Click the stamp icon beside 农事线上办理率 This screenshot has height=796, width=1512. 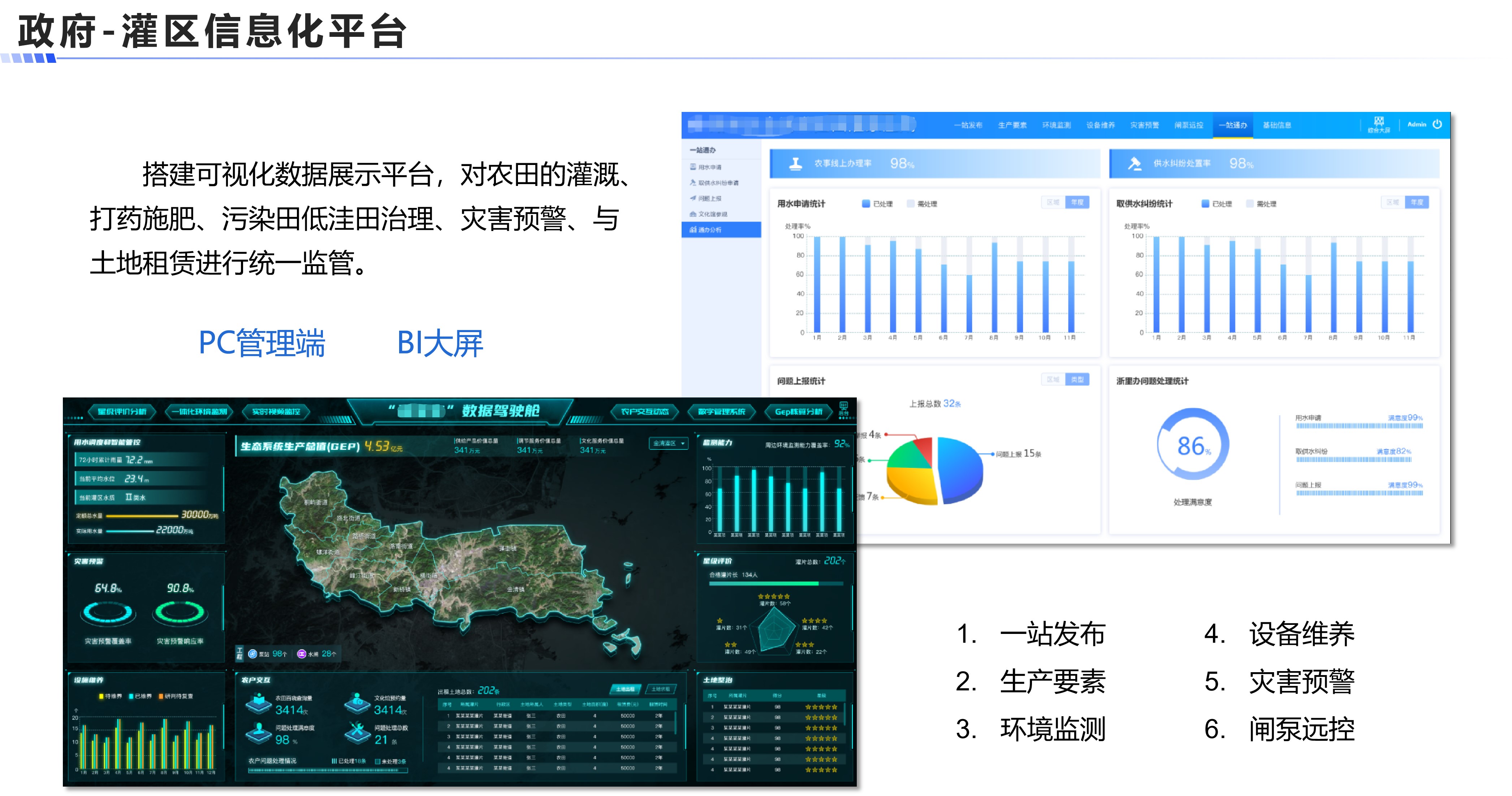(795, 164)
